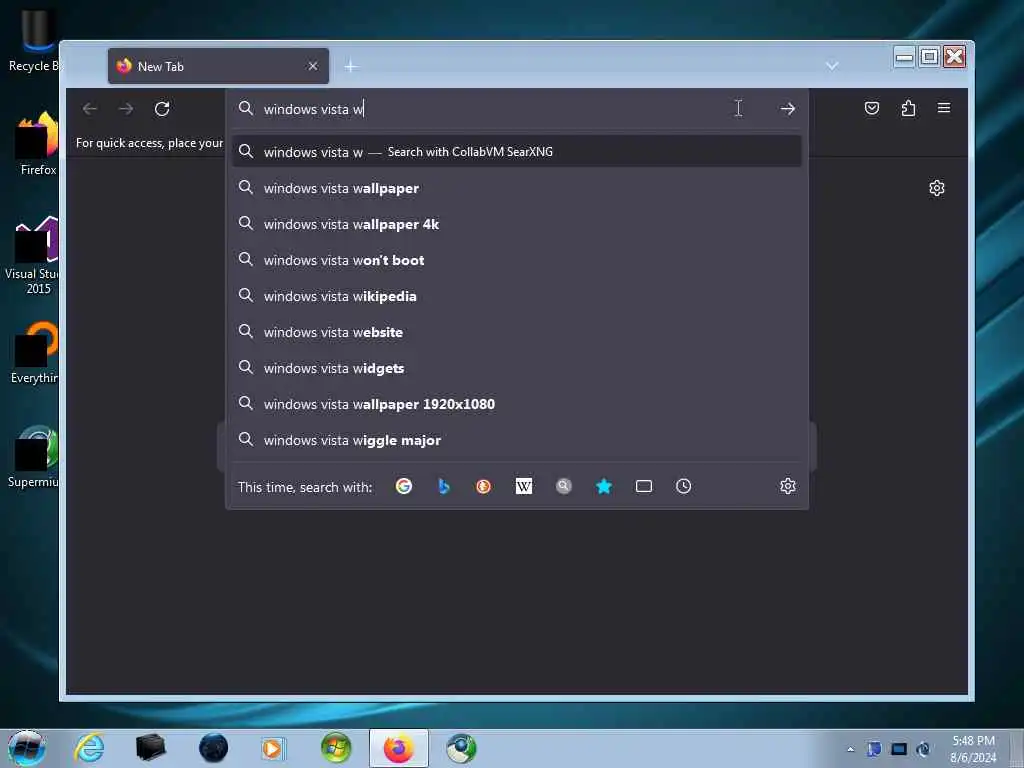Screen dimensions: 1024x768
Task: Choose Search with CollabVM SearXNG row
Action: point(517,152)
